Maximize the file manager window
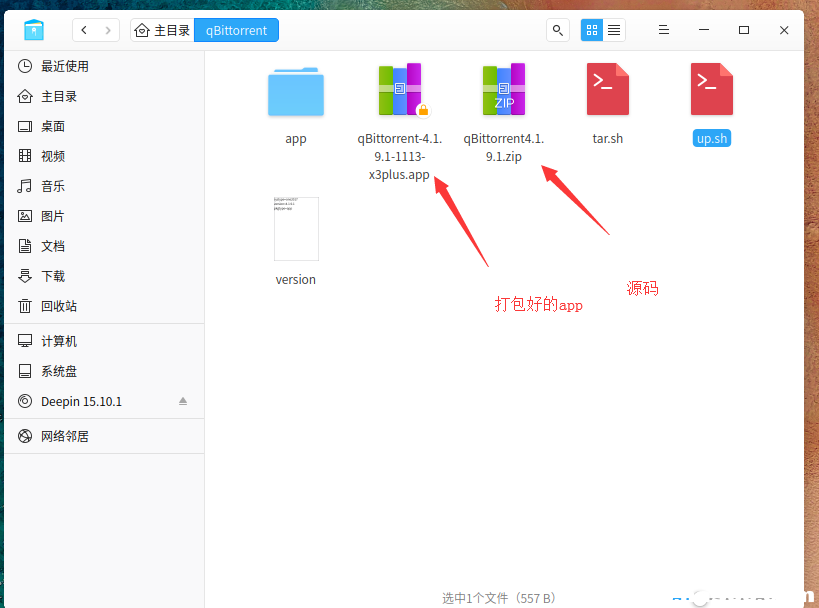Screen dimensions: 819x608 click(744, 30)
